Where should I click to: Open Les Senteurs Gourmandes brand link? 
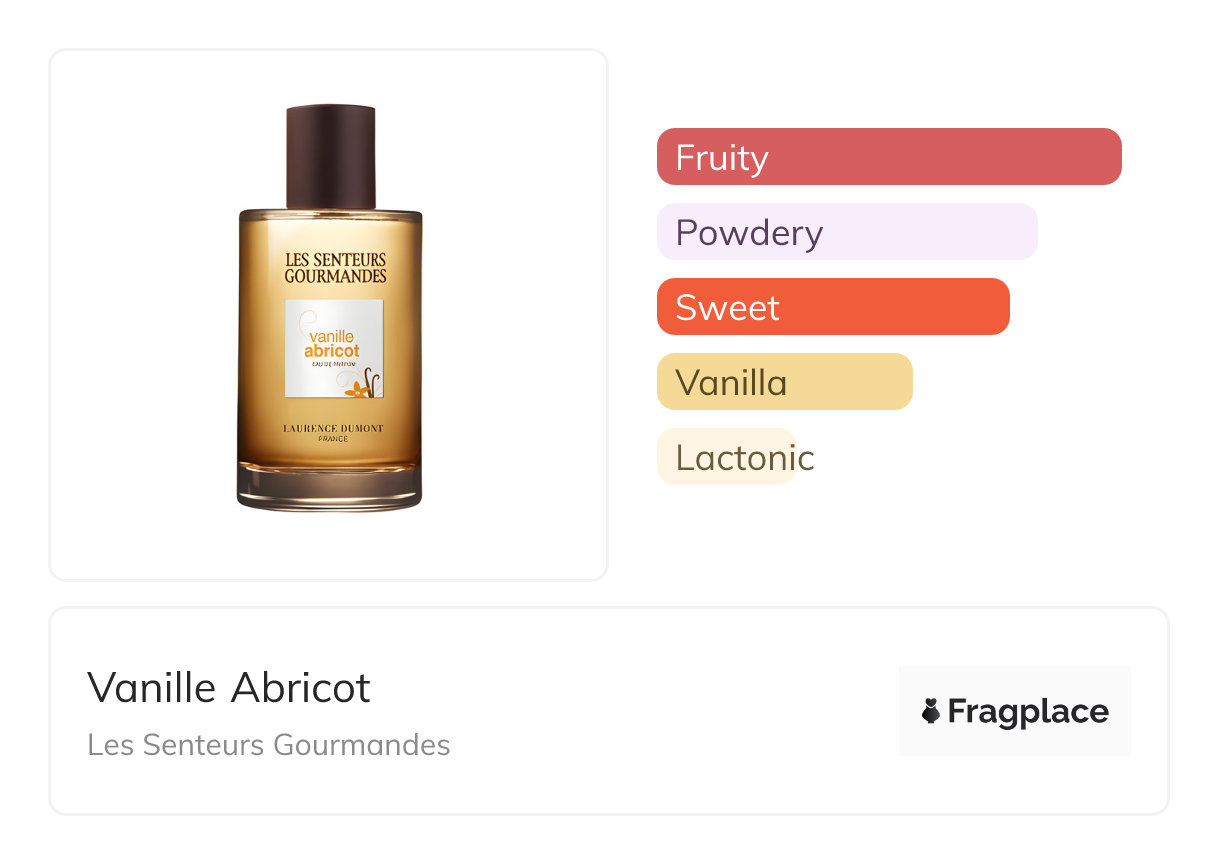(x=268, y=745)
